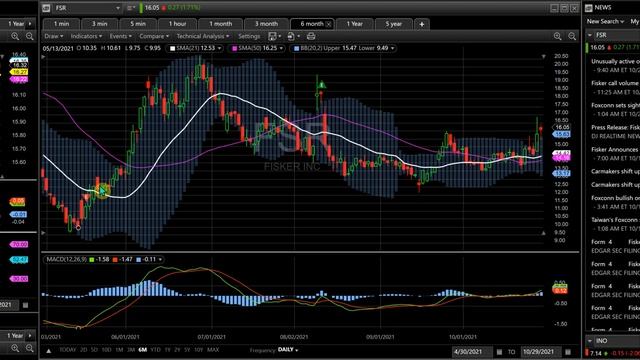Click the SMA(50) magenta color swatch

pyautogui.click(x=235, y=48)
